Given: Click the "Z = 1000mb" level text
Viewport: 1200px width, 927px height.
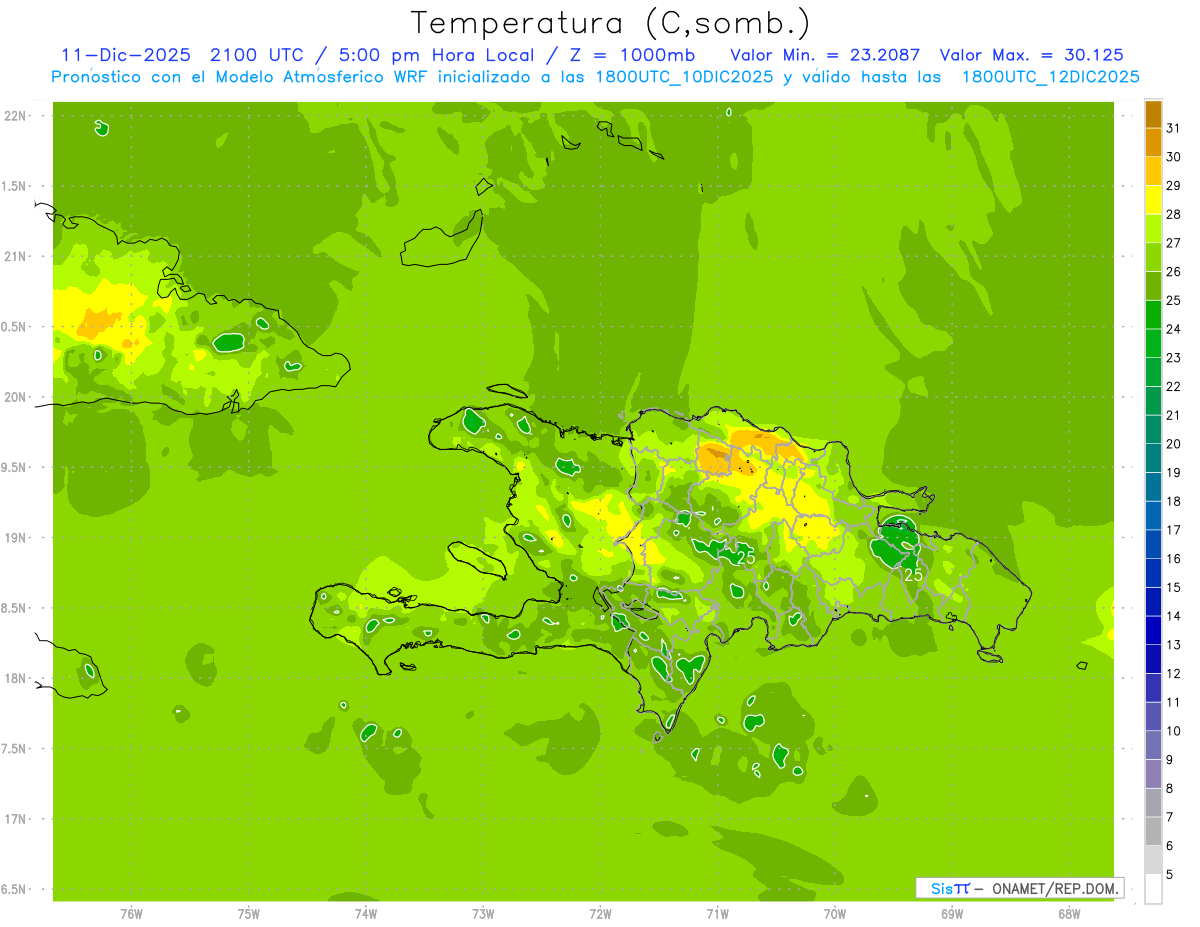Looking at the screenshot, I should coord(632,55).
